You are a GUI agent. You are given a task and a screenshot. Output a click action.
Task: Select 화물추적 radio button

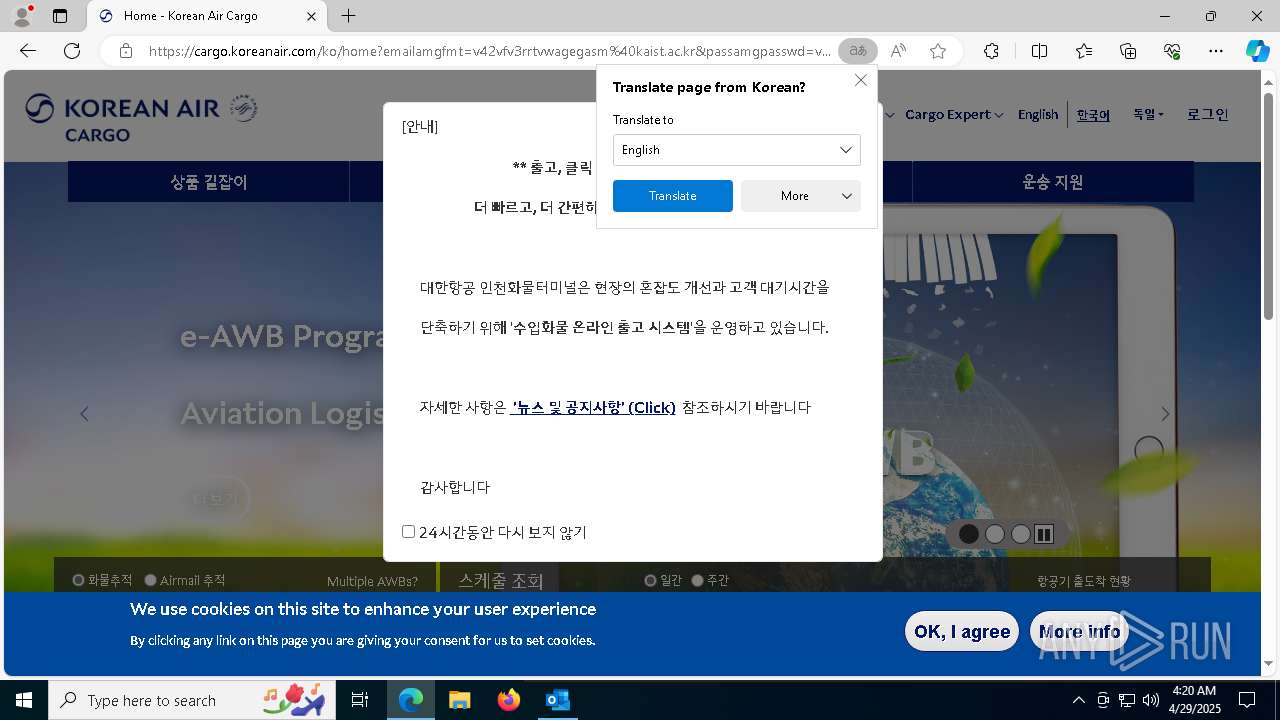79,580
